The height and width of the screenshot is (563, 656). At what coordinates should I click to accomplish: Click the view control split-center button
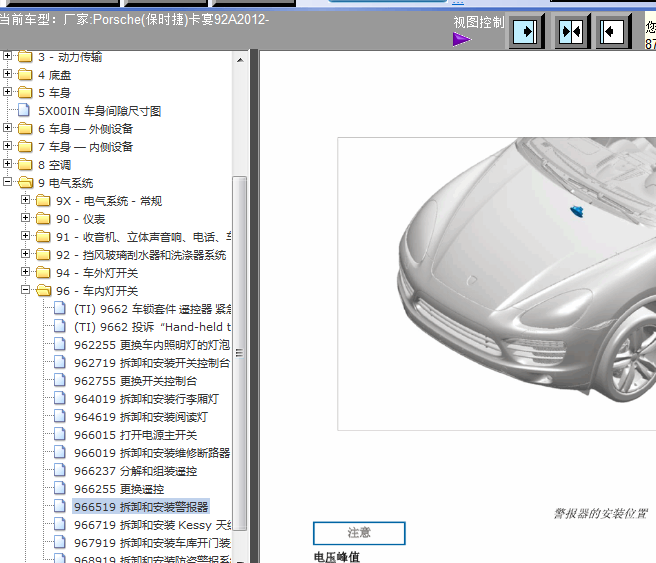click(x=572, y=31)
